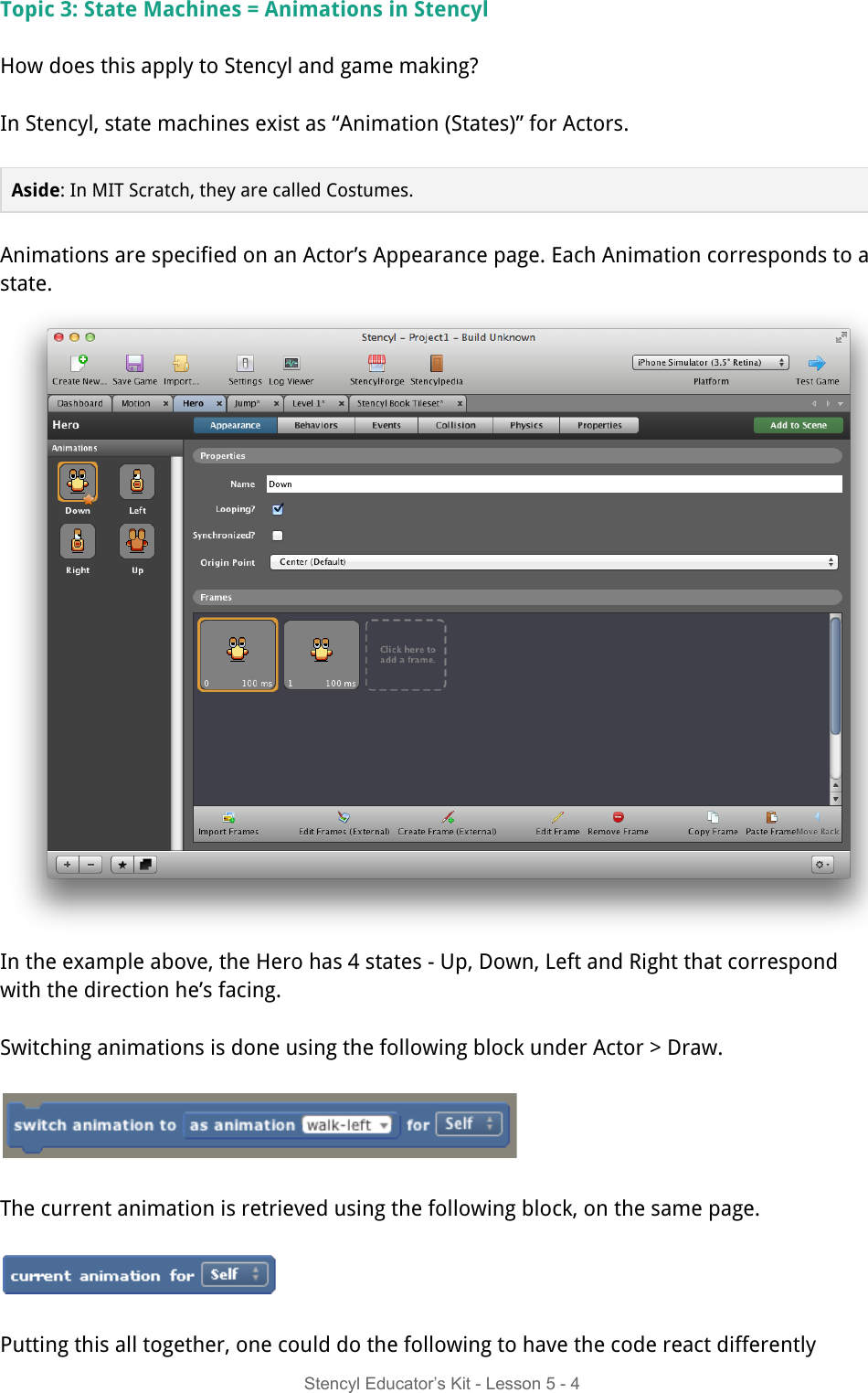The width and height of the screenshot is (868, 1393).
Task: Click the 'Click here to add a frame' box
Action: 406,654
